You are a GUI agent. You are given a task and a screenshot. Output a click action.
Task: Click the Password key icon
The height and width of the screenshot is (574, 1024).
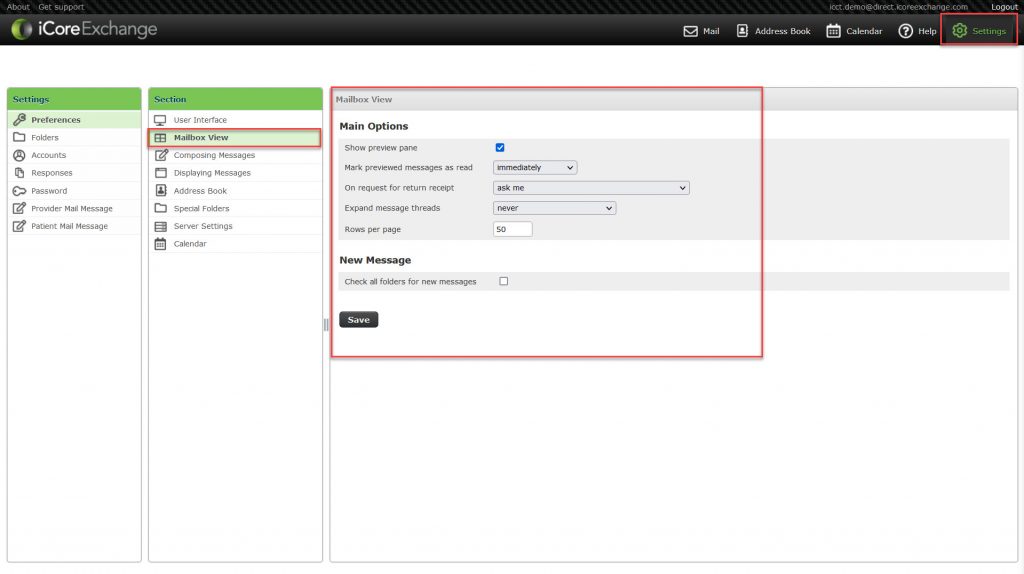coord(20,191)
